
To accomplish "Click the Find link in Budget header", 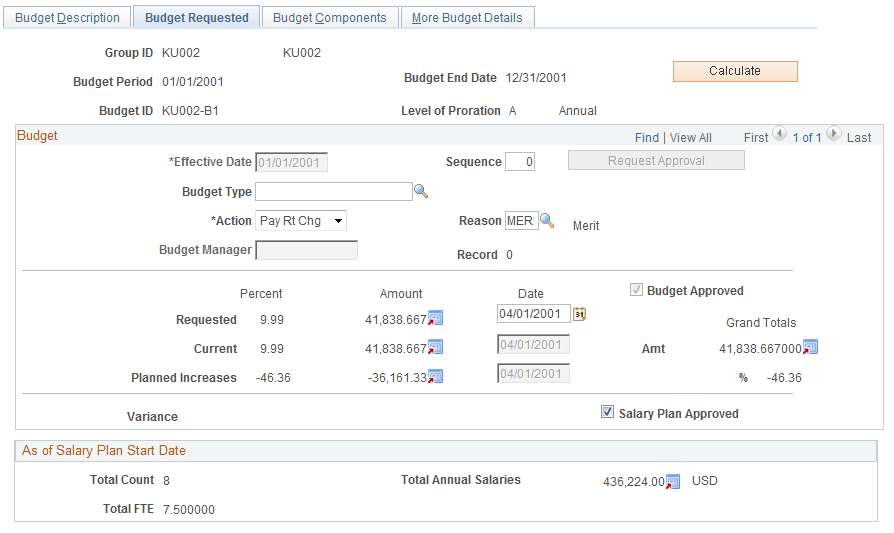I will click(647, 137).
